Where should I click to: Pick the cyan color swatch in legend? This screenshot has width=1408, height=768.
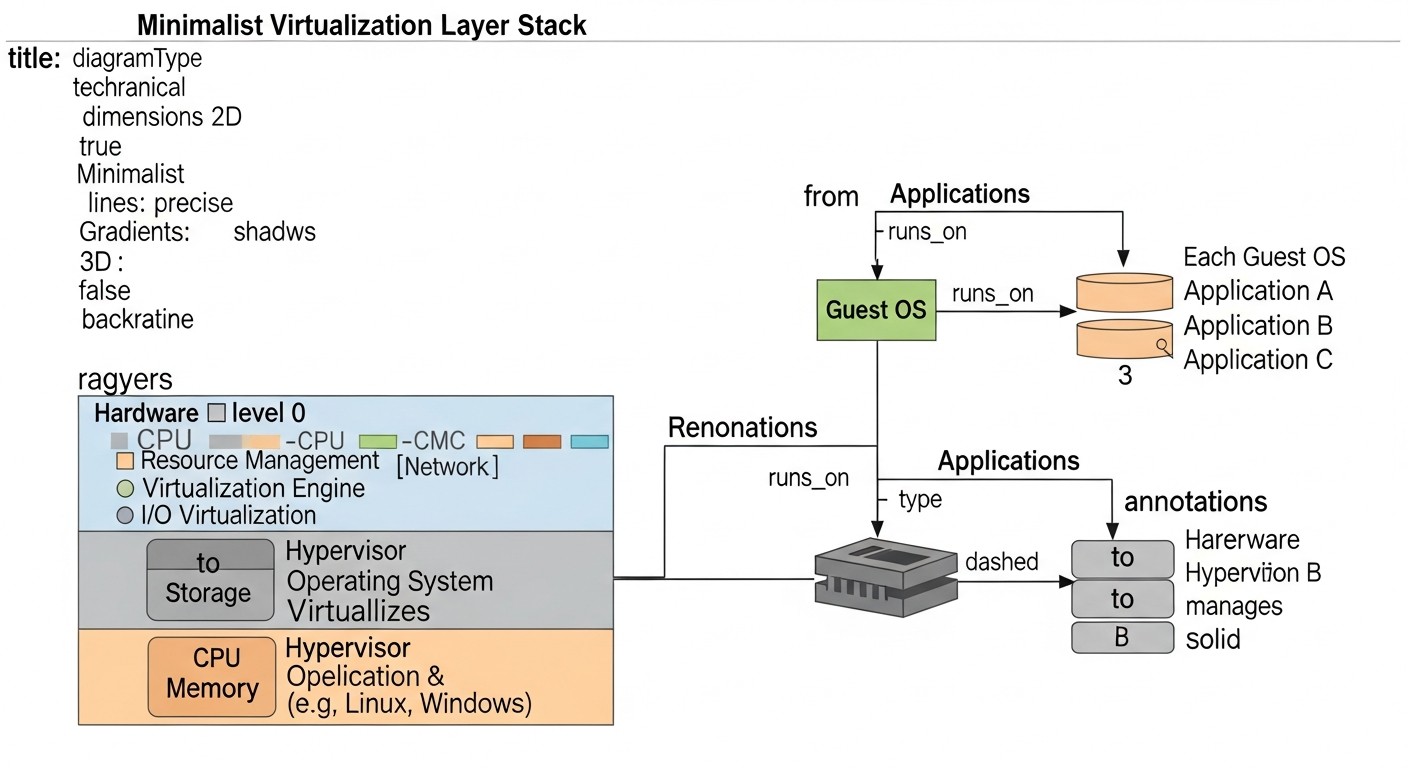click(x=589, y=441)
